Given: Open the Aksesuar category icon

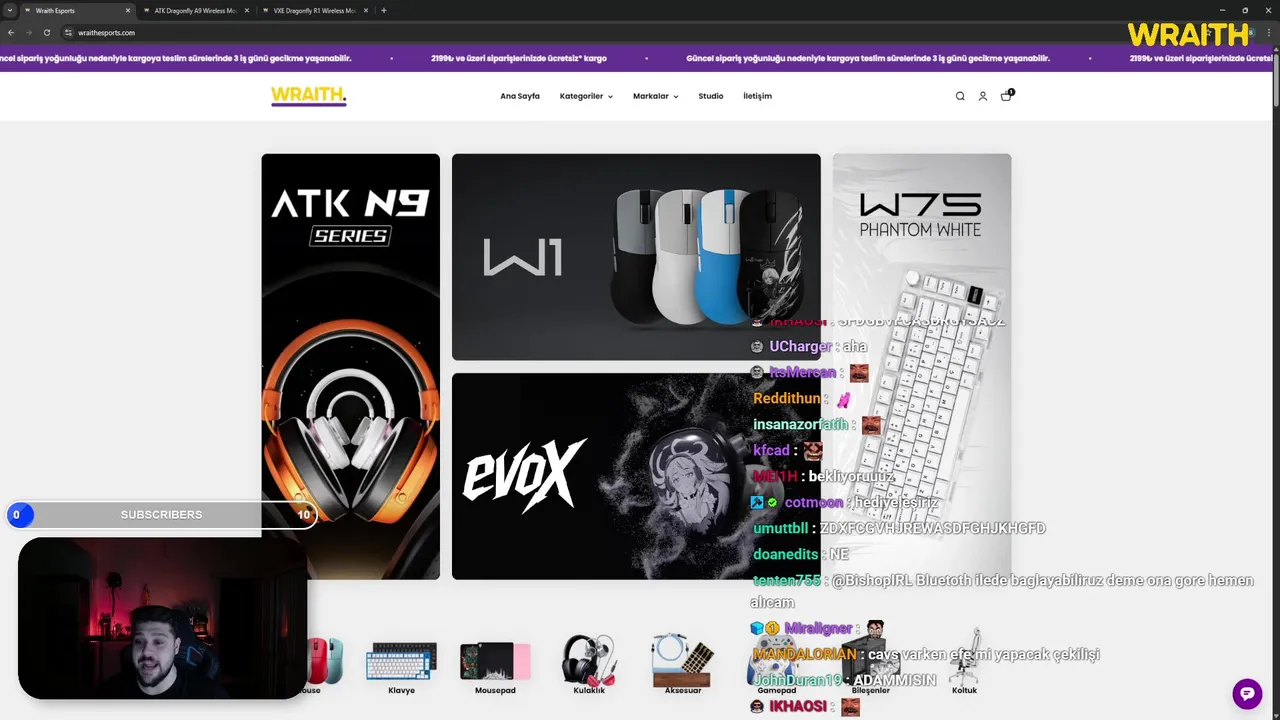Looking at the screenshot, I should click(x=683, y=663).
